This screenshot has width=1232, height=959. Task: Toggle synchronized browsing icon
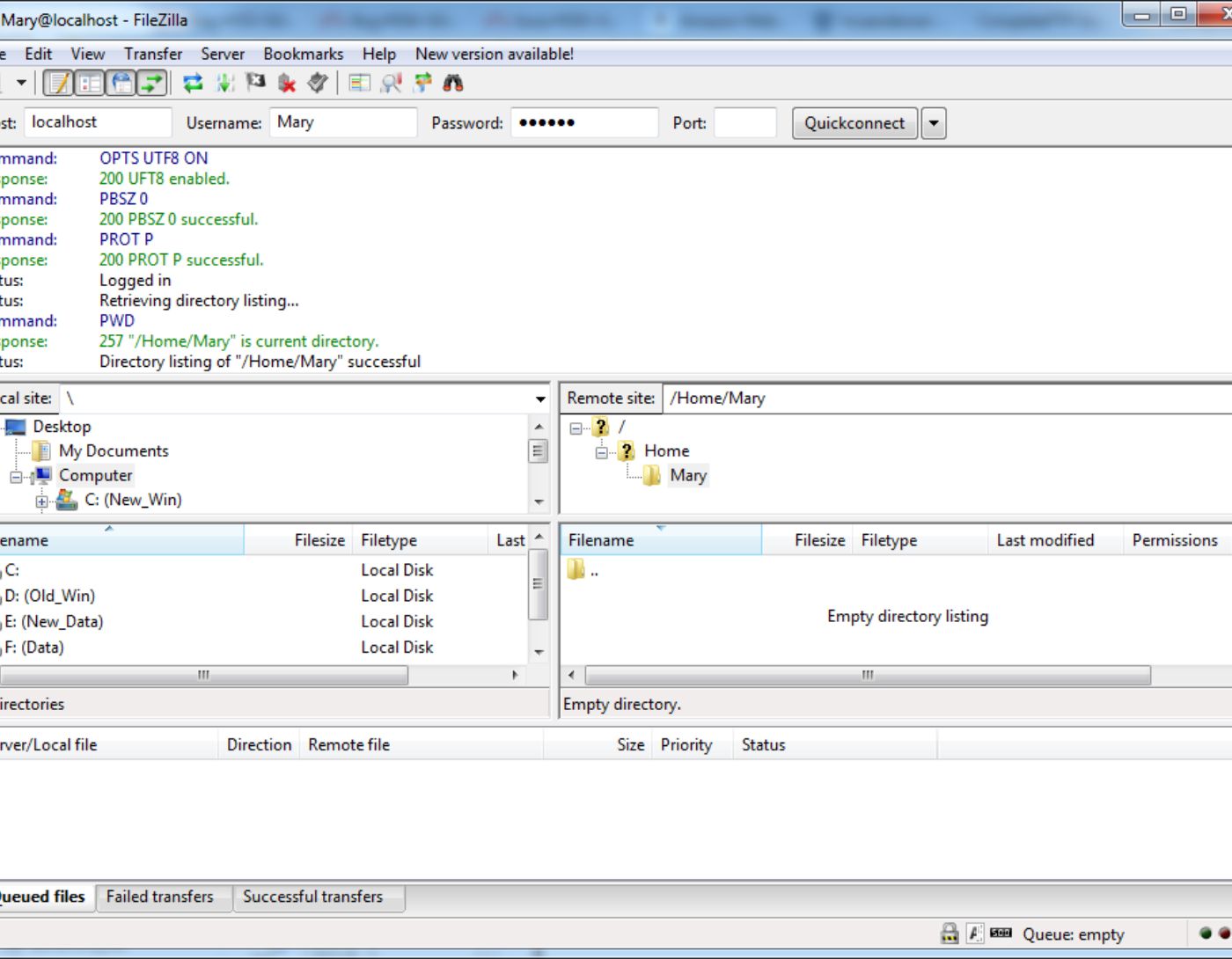pos(422,84)
